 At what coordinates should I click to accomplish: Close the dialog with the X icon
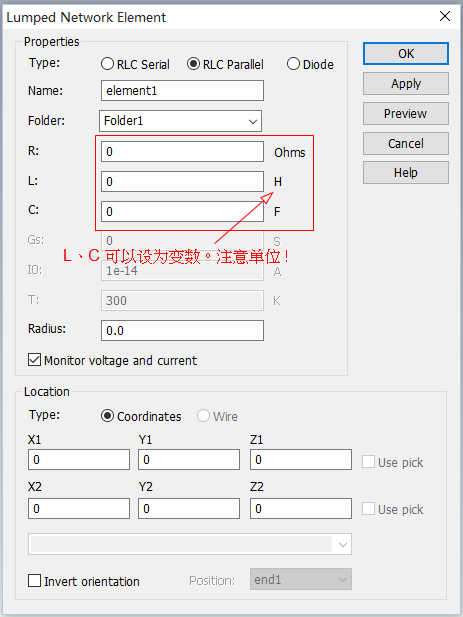(x=445, y=16)
